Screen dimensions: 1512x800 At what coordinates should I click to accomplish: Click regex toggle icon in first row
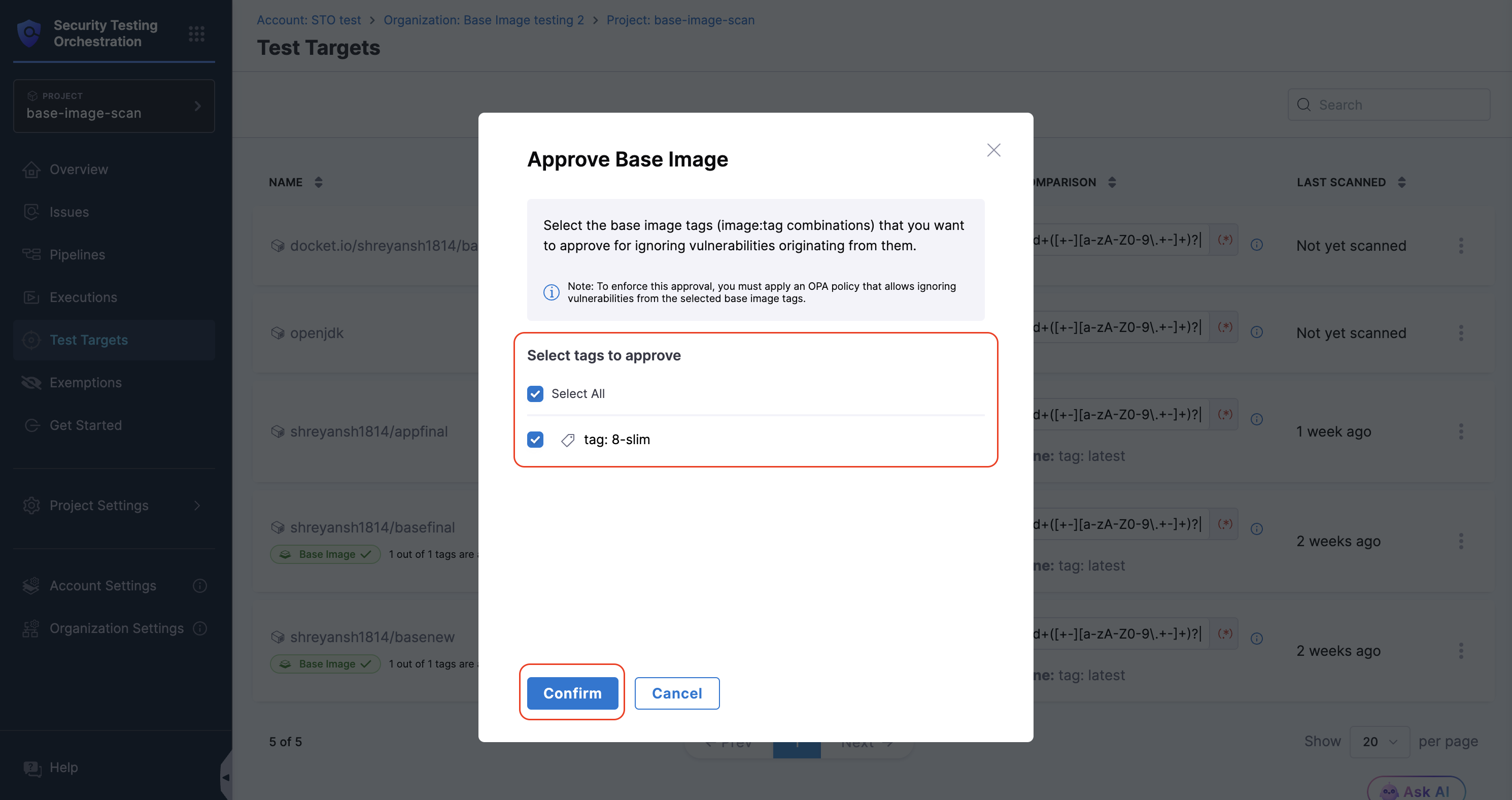coord(1224,240)
